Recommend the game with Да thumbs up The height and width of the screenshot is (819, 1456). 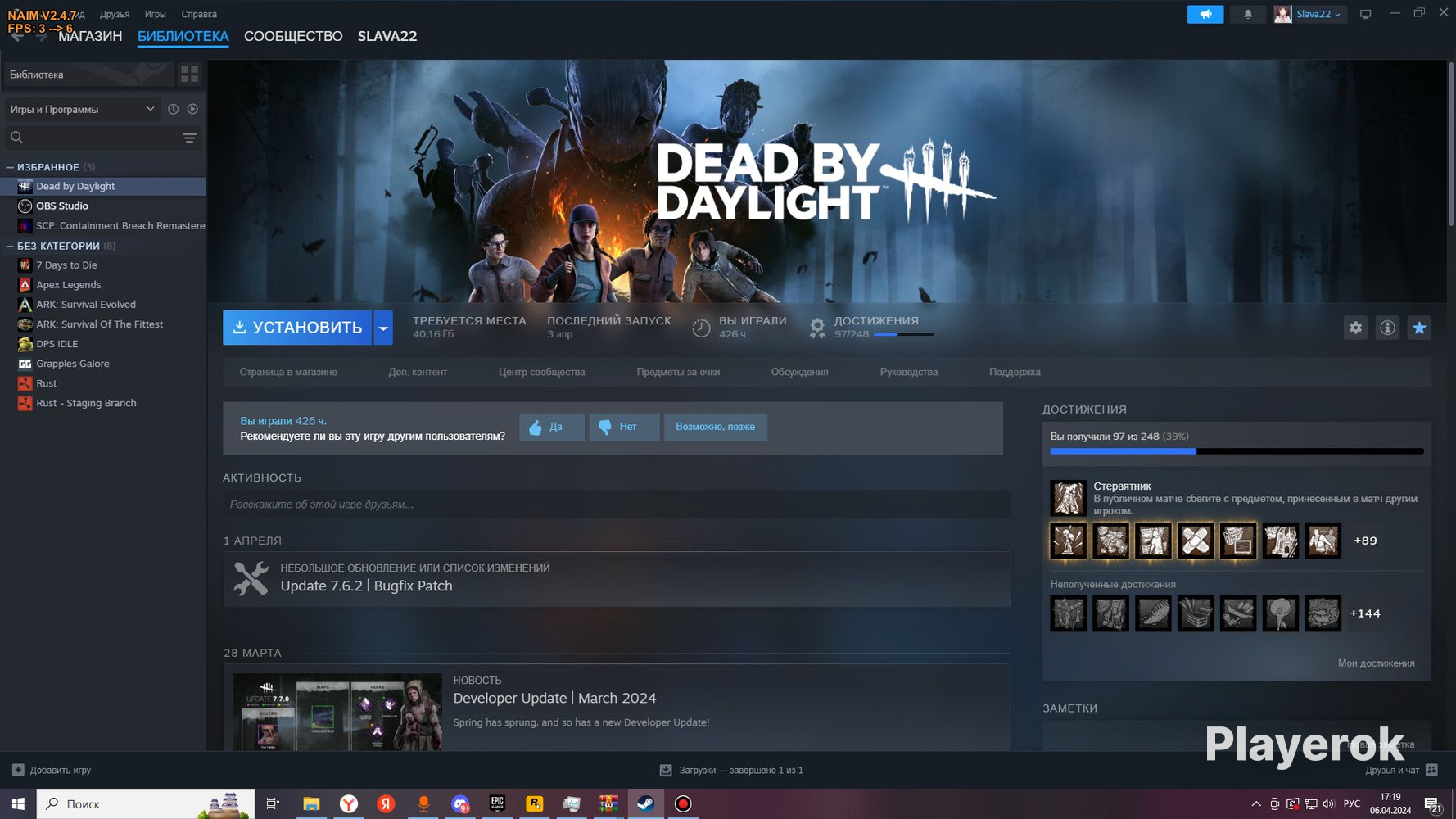point(552,427)
